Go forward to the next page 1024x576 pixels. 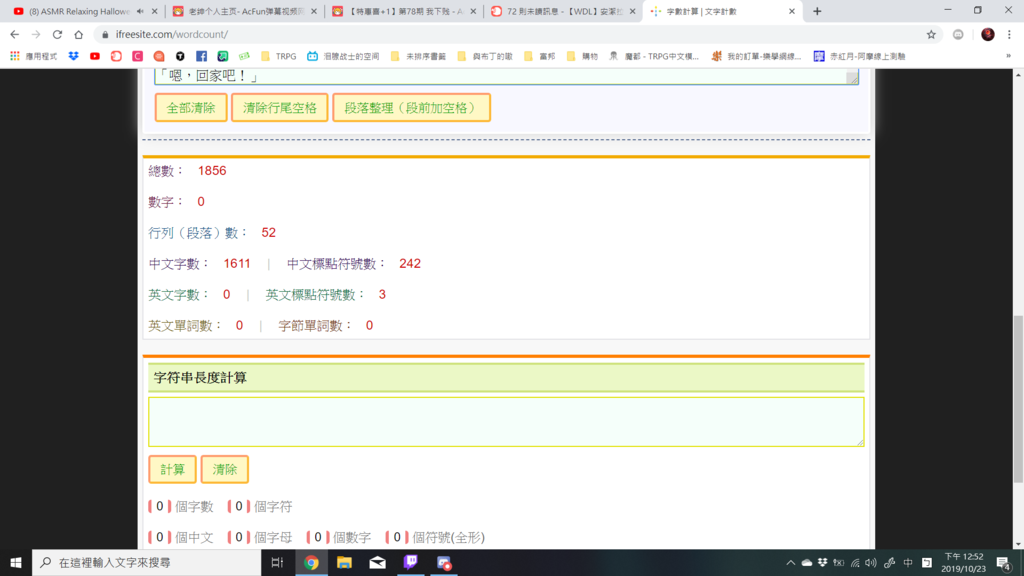click(x=36, y=35)
